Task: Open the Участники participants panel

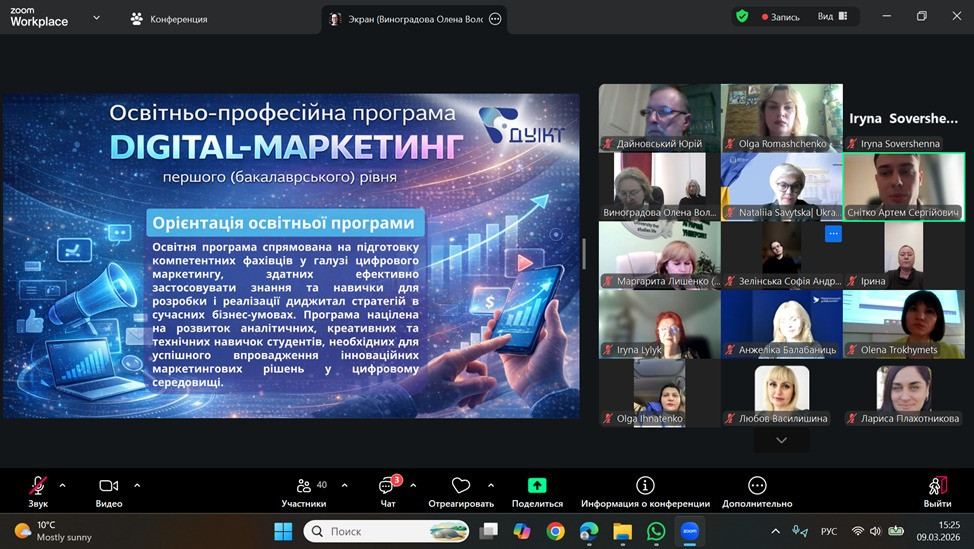Action: pos(303,486)
